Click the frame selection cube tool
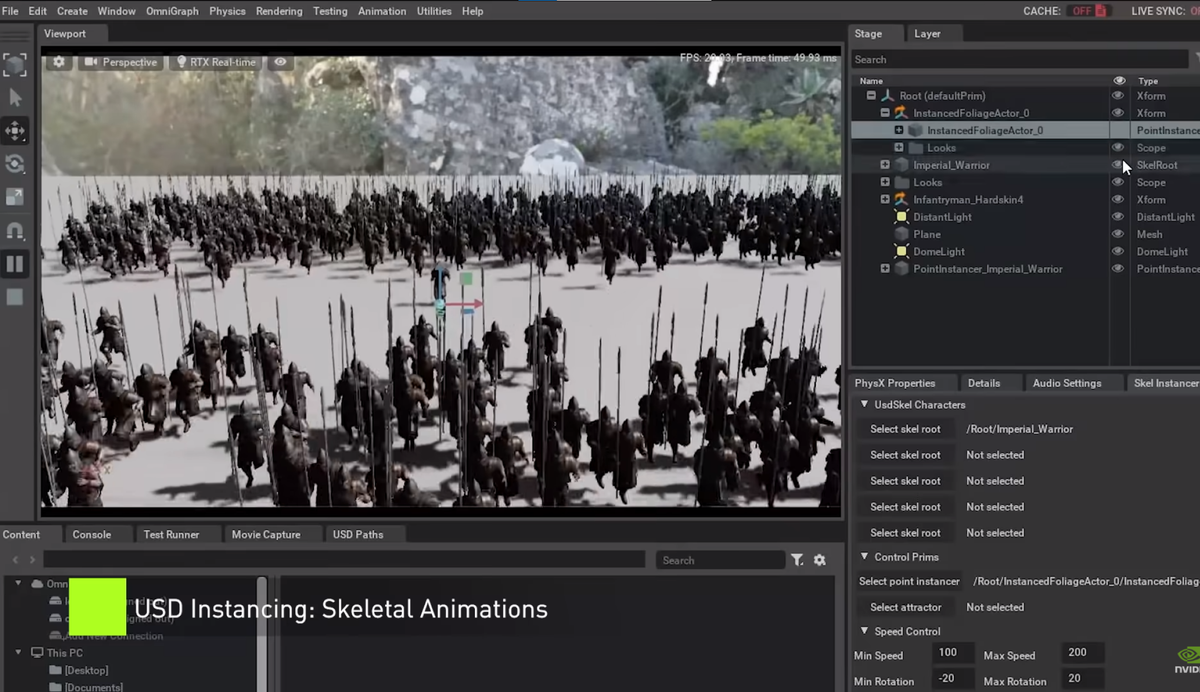 pos(15,66)
